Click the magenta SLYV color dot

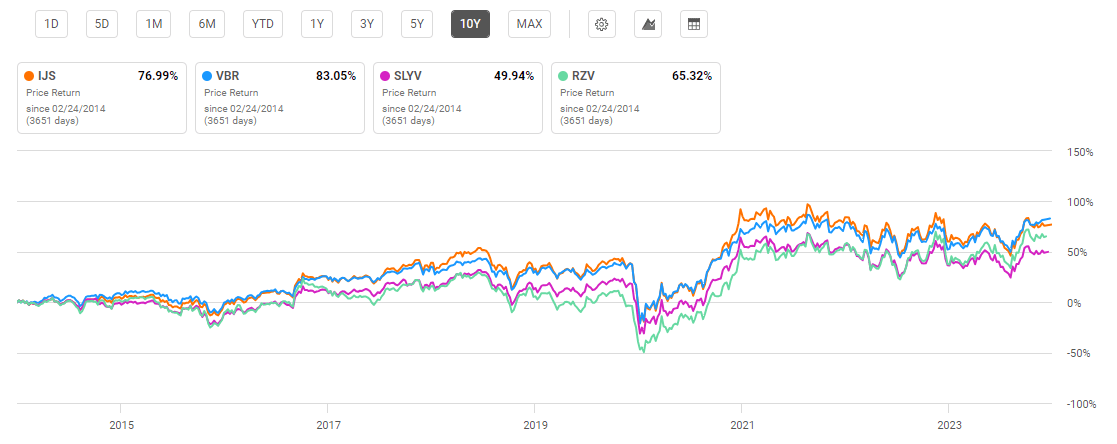[387, 76]
